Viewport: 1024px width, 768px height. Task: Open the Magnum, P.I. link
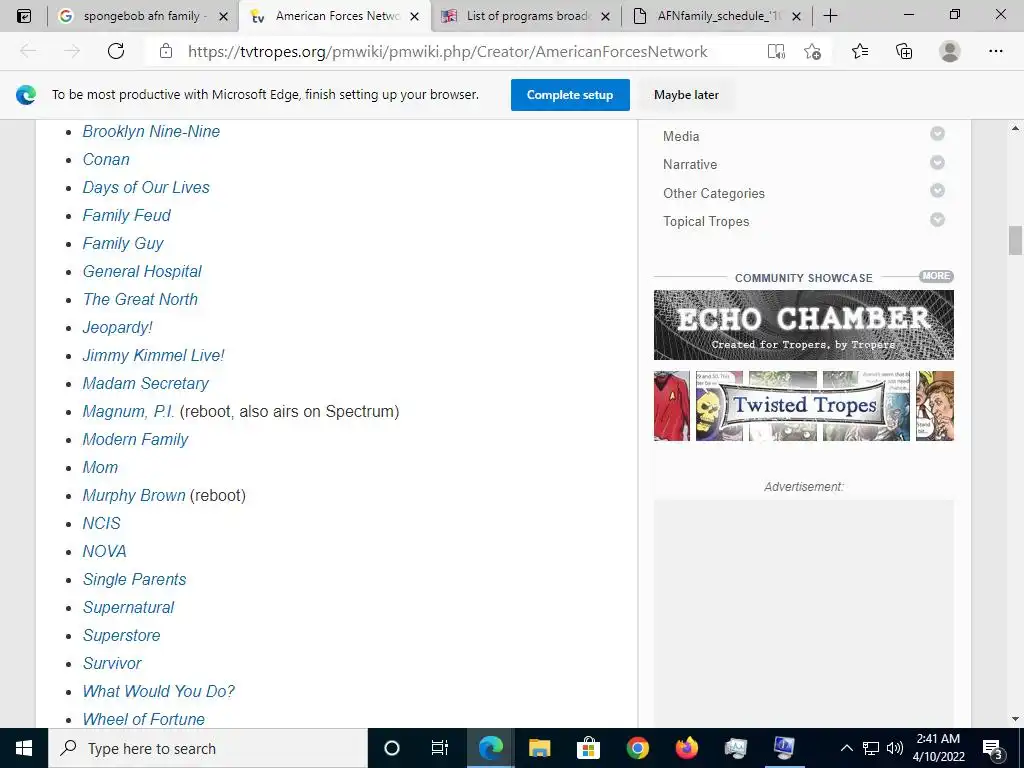click(x=129, y=411)
